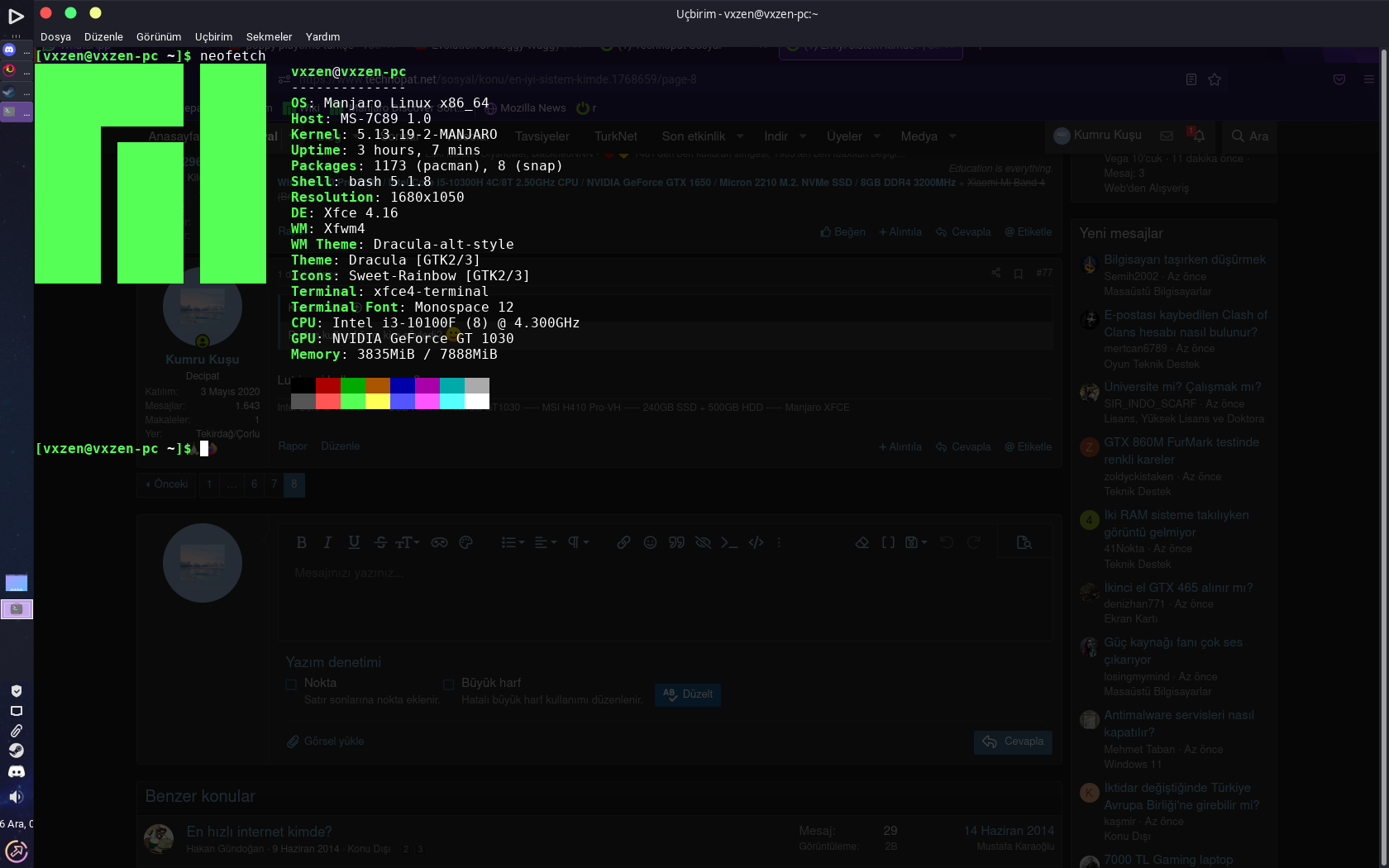This screenshot has height=868, width=1389.
Task: Open the volume speaker control
Action: tap(16, 797)
